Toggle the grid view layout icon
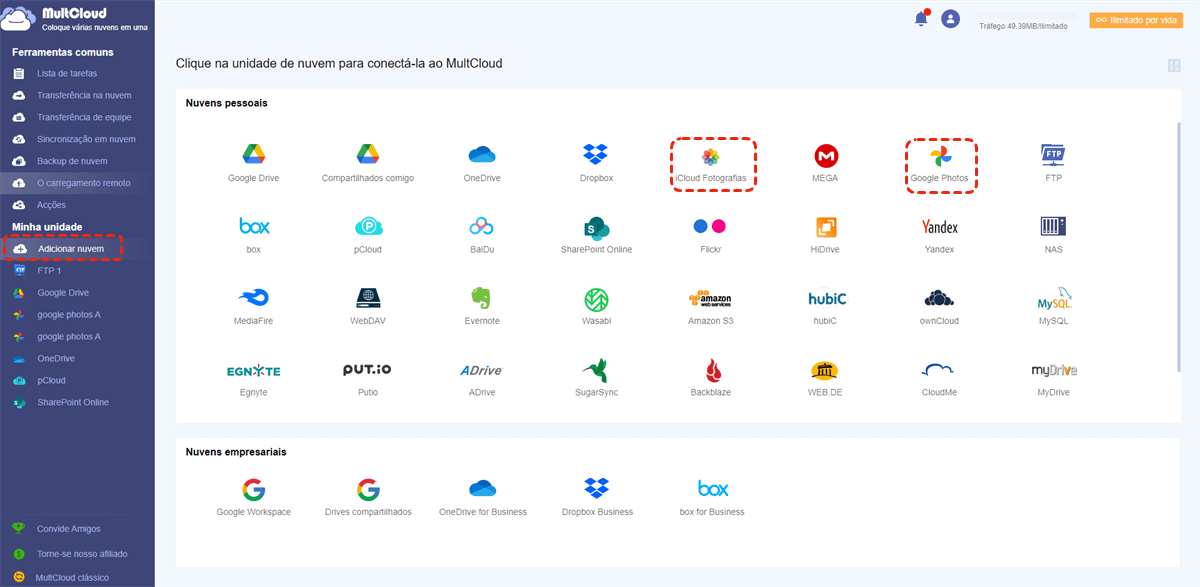 [1174, 66]
